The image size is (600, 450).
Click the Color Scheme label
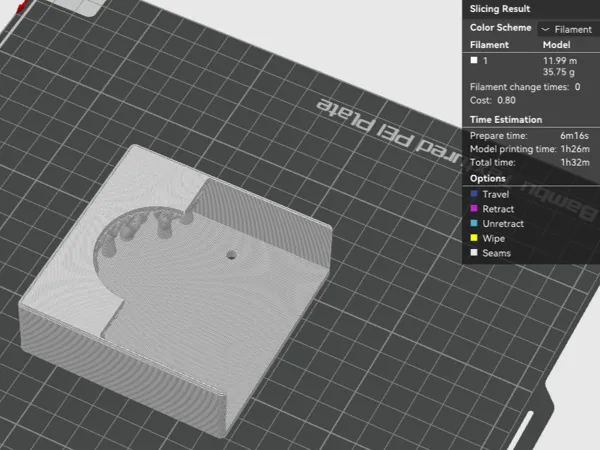(x=501, y=28)
